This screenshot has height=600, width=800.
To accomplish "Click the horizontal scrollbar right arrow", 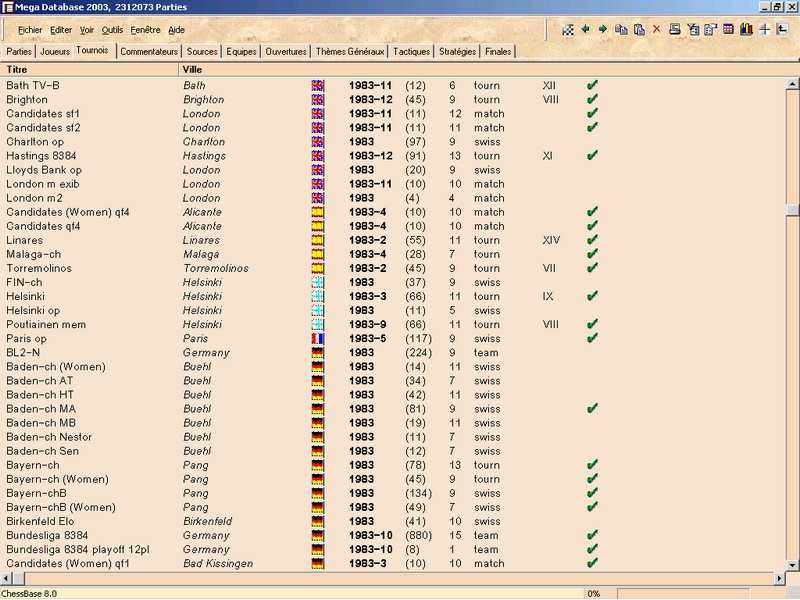I will pos(780,578).
